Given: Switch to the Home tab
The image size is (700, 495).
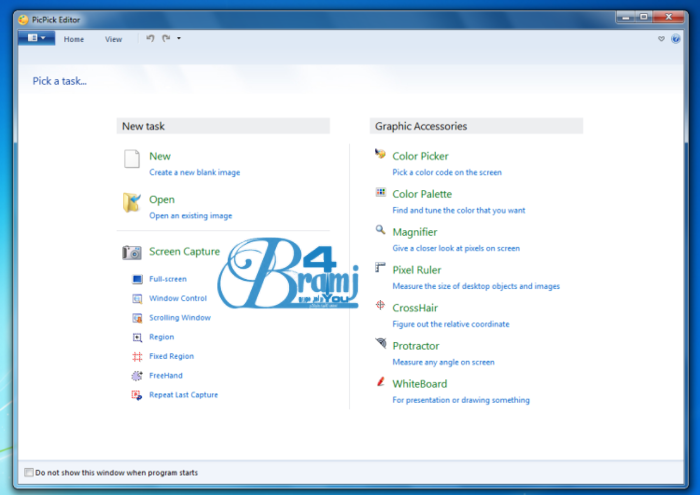Looking at the screenshot, I should point(74,39).
